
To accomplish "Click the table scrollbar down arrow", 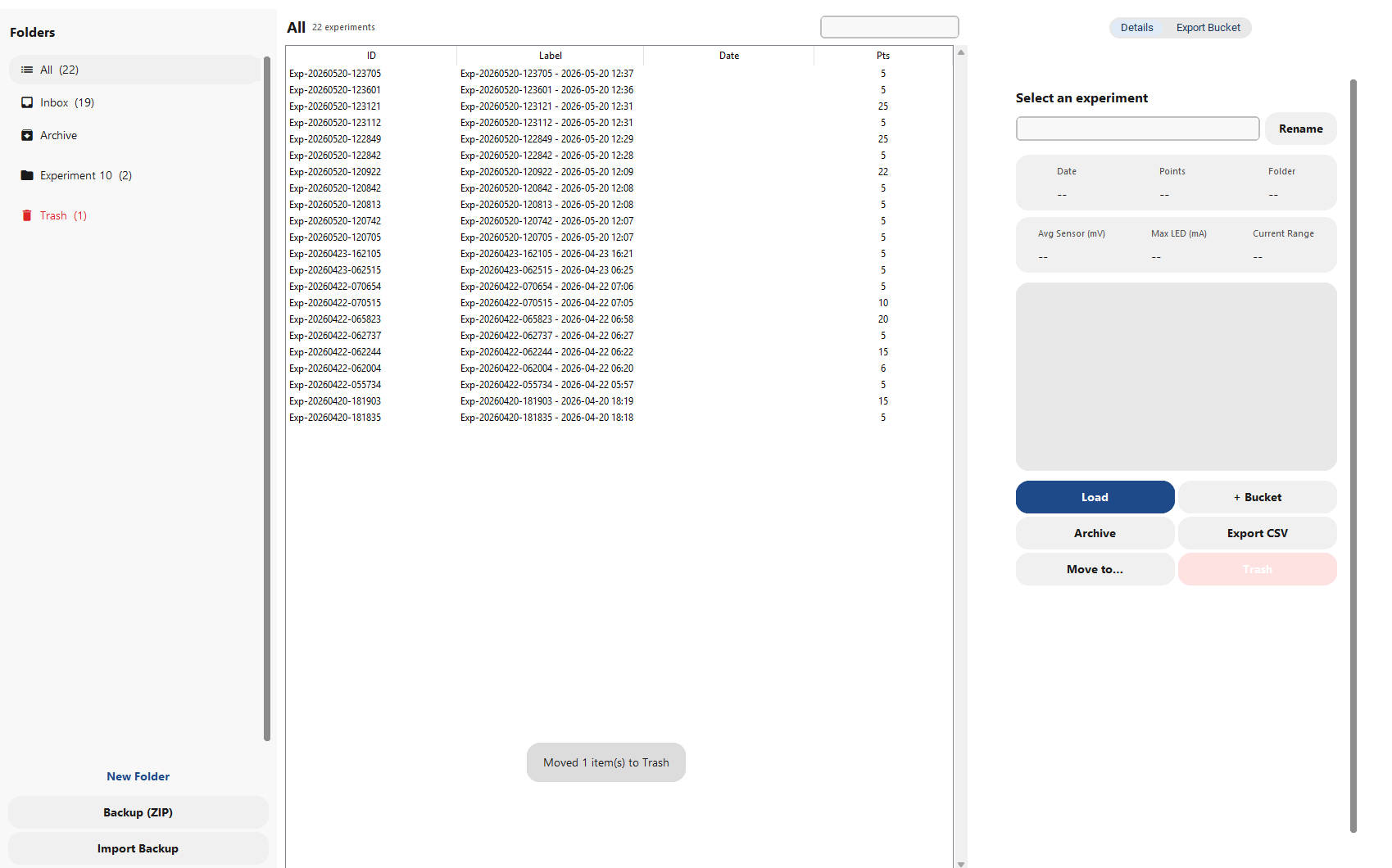I will [x=961, y=863].
